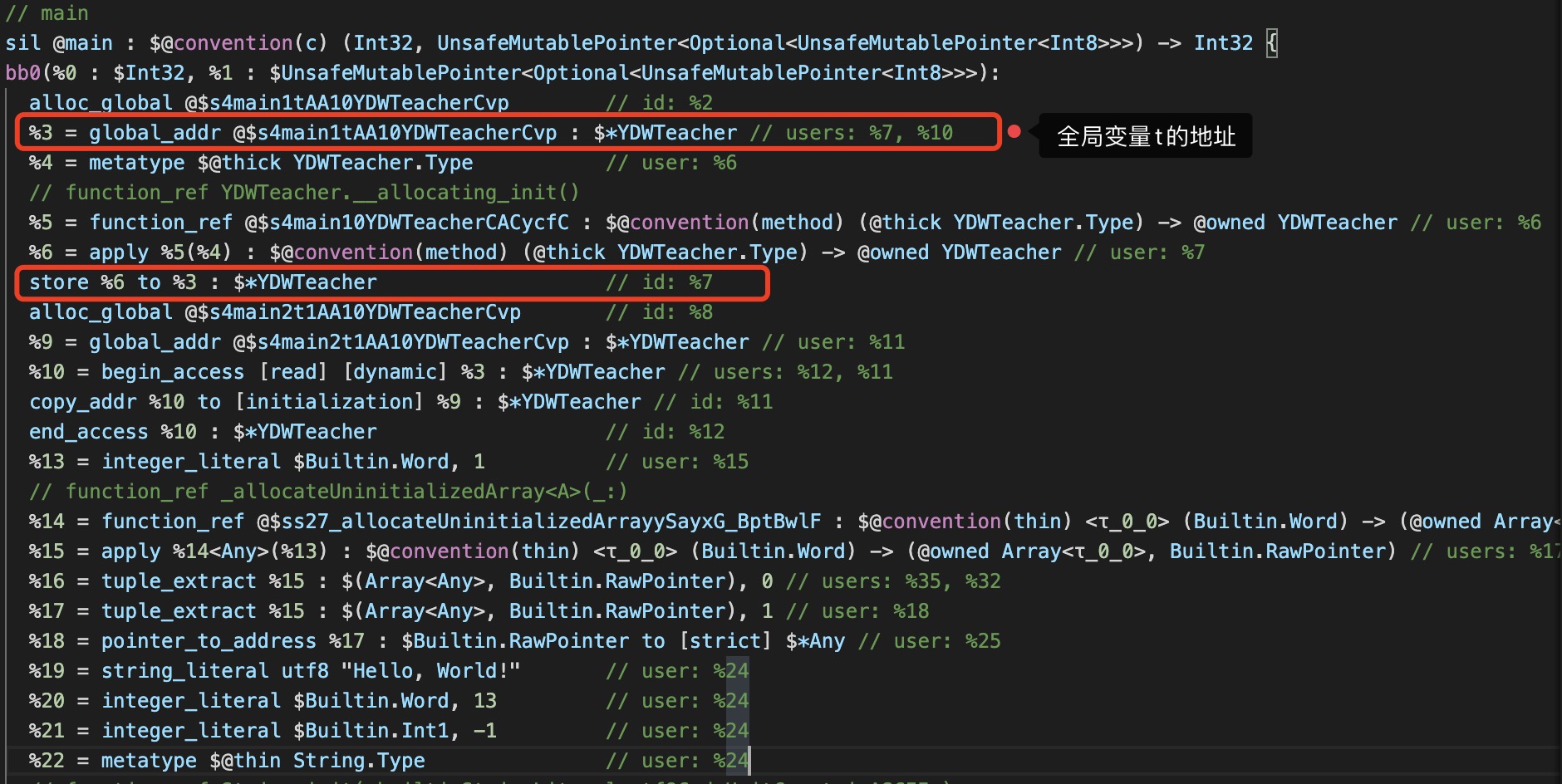Click '%4 = metatype $@thick YDWTeacher.Type' line
This screenshot has height=784, width=1562.
[x=382, y=163]
